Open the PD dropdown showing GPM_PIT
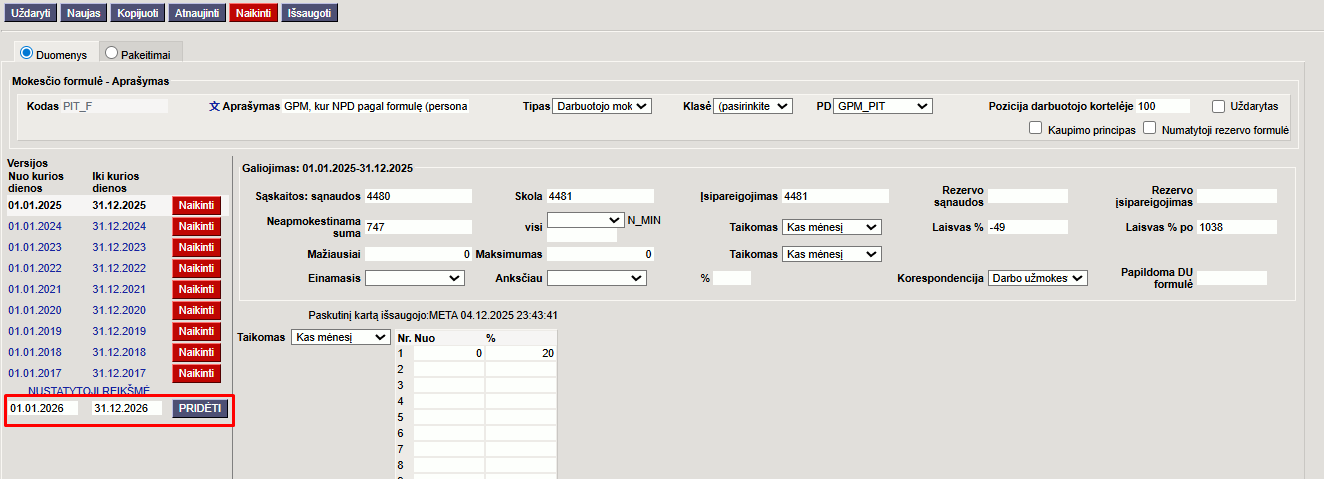Screen dimensions: 1324x479 [883, 106]
